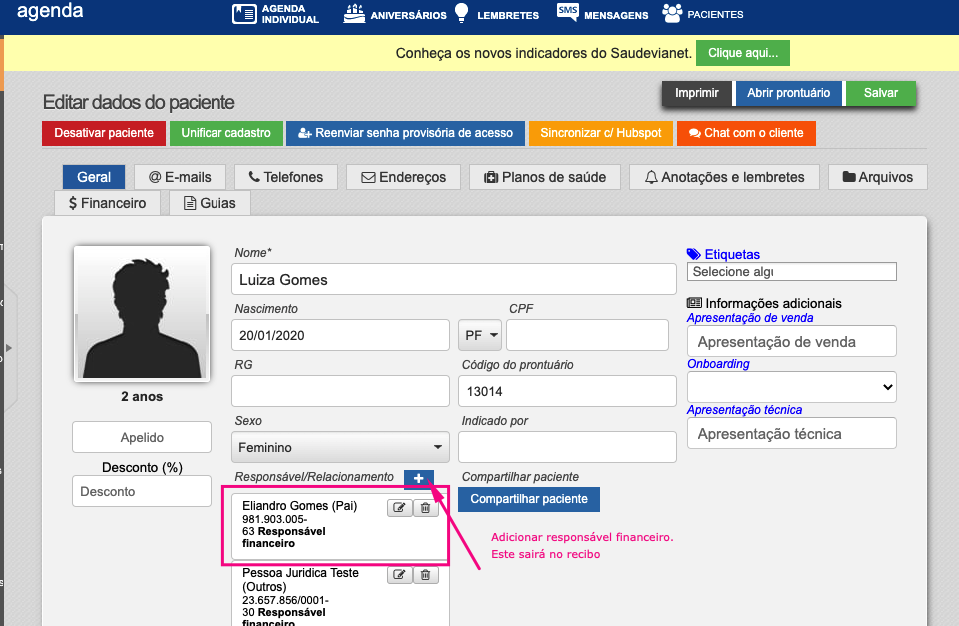Screen dimensions: 959x626
Task: Open the Pacientes people icon
Action: 672,13
